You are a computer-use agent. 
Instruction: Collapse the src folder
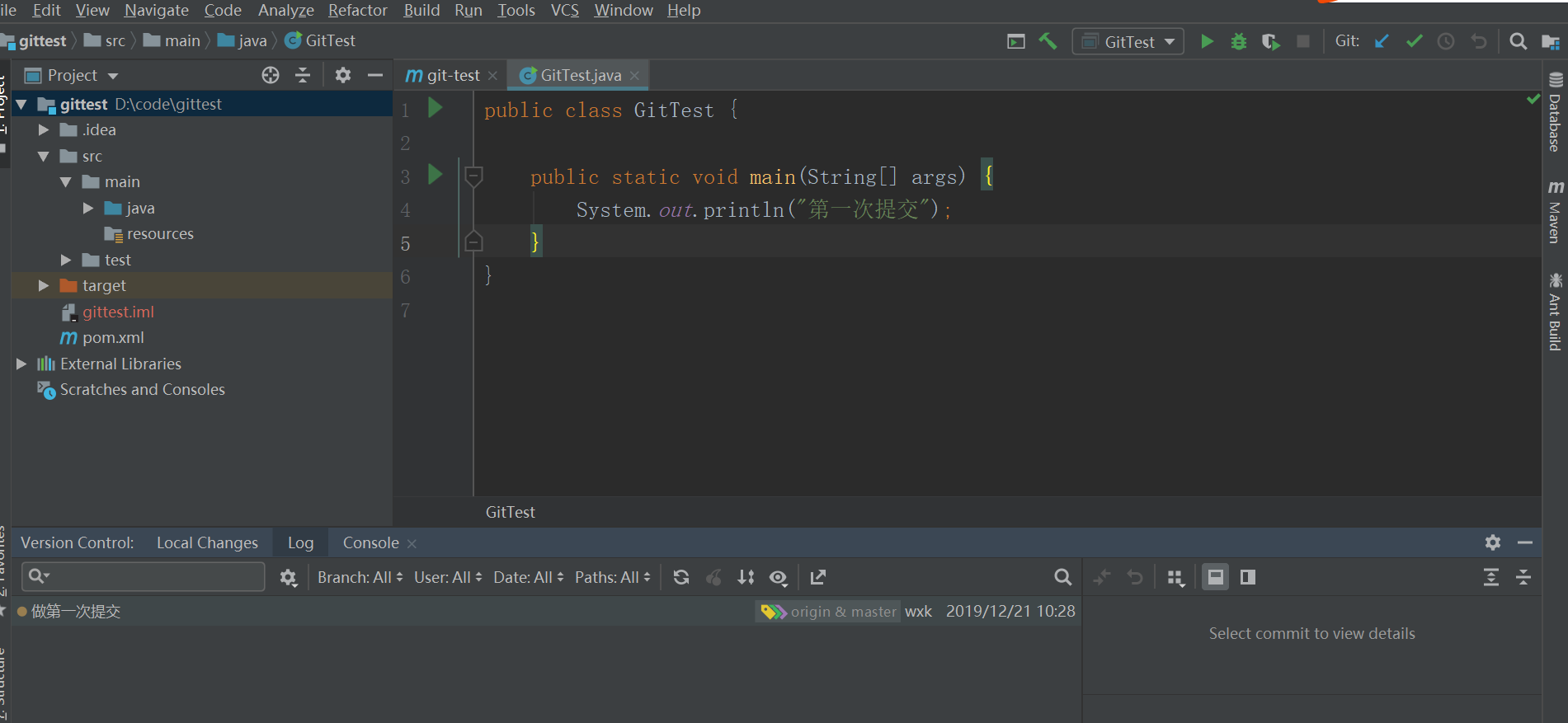[44, 156]
